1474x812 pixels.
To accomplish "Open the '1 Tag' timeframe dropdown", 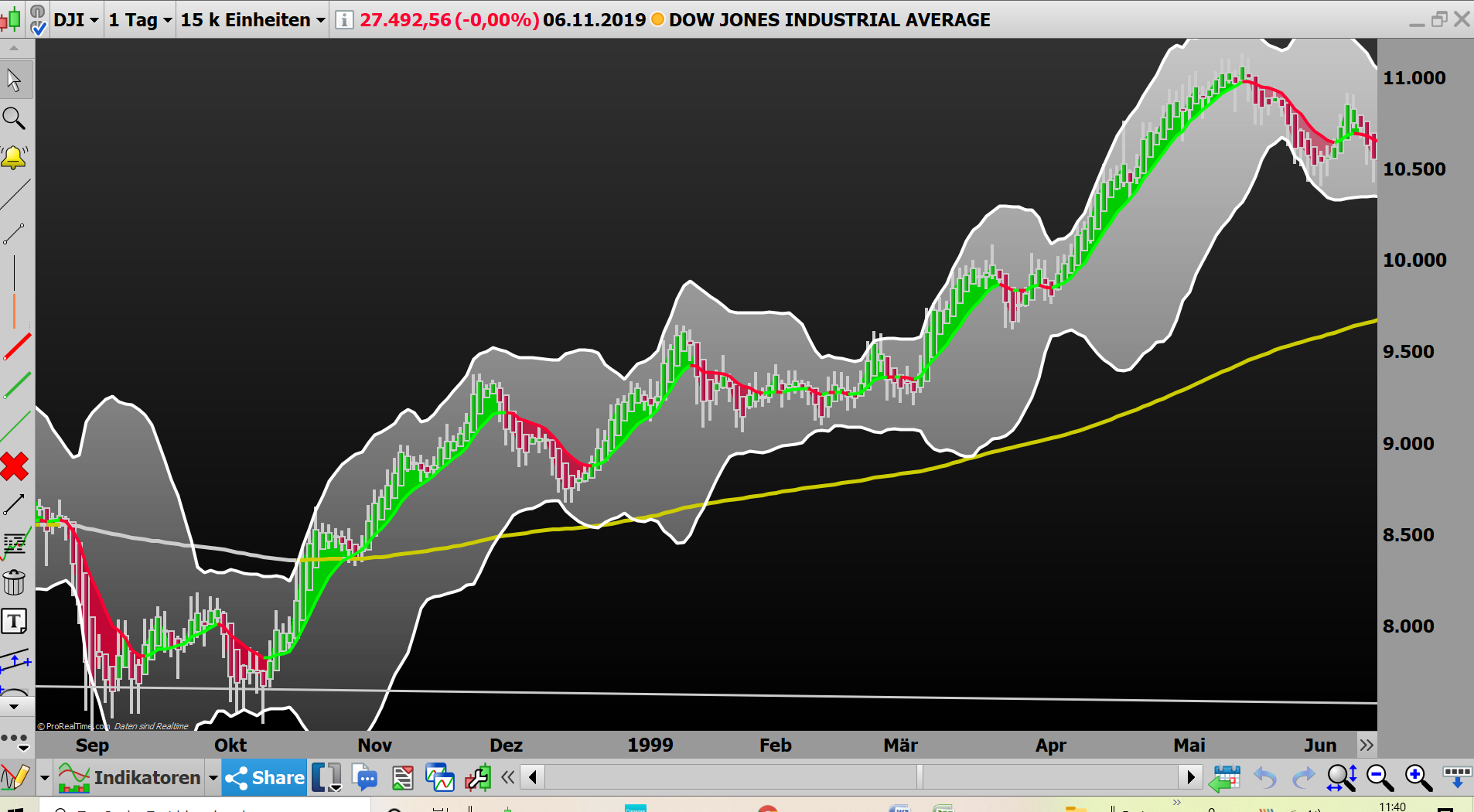I will pos(139,19).
